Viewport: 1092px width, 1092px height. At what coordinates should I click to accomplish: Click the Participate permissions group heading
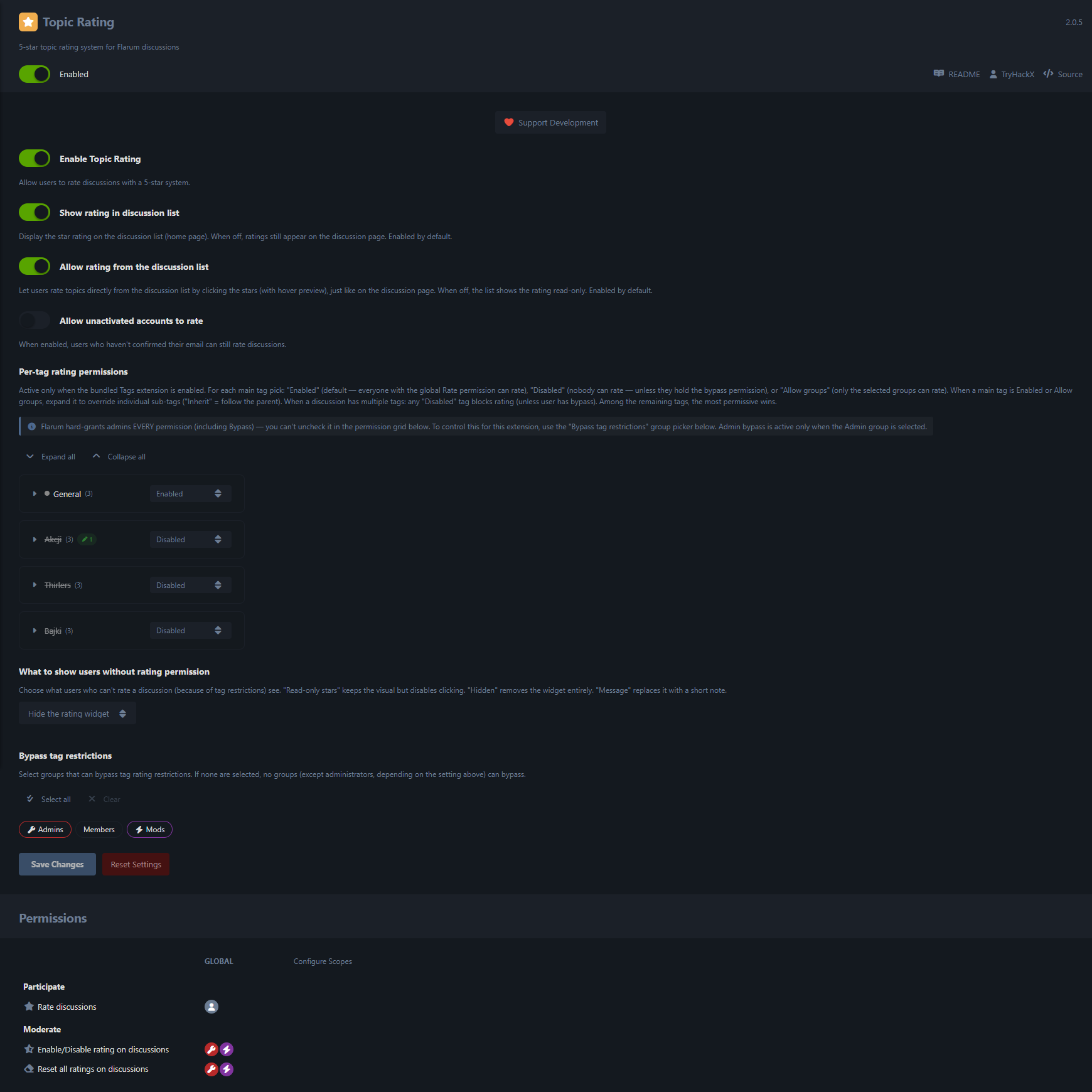point(44,987)
